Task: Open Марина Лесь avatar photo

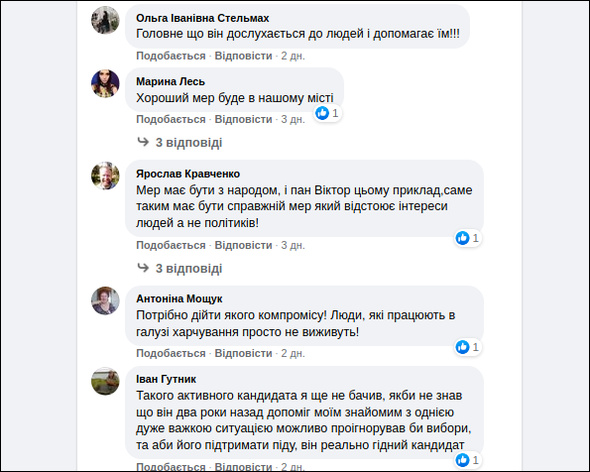Action: coord(105,83)
